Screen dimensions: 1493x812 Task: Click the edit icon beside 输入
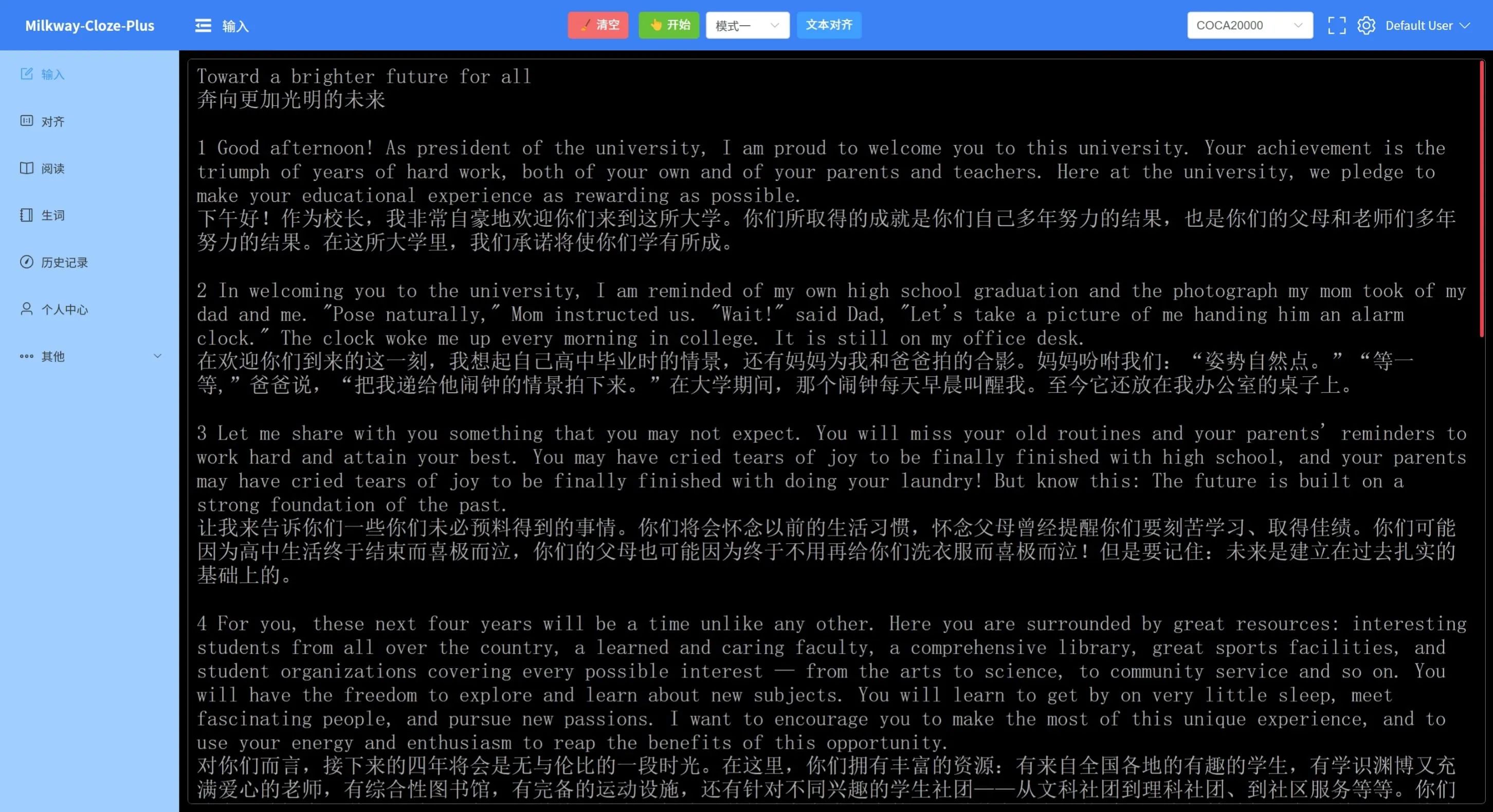27,73
